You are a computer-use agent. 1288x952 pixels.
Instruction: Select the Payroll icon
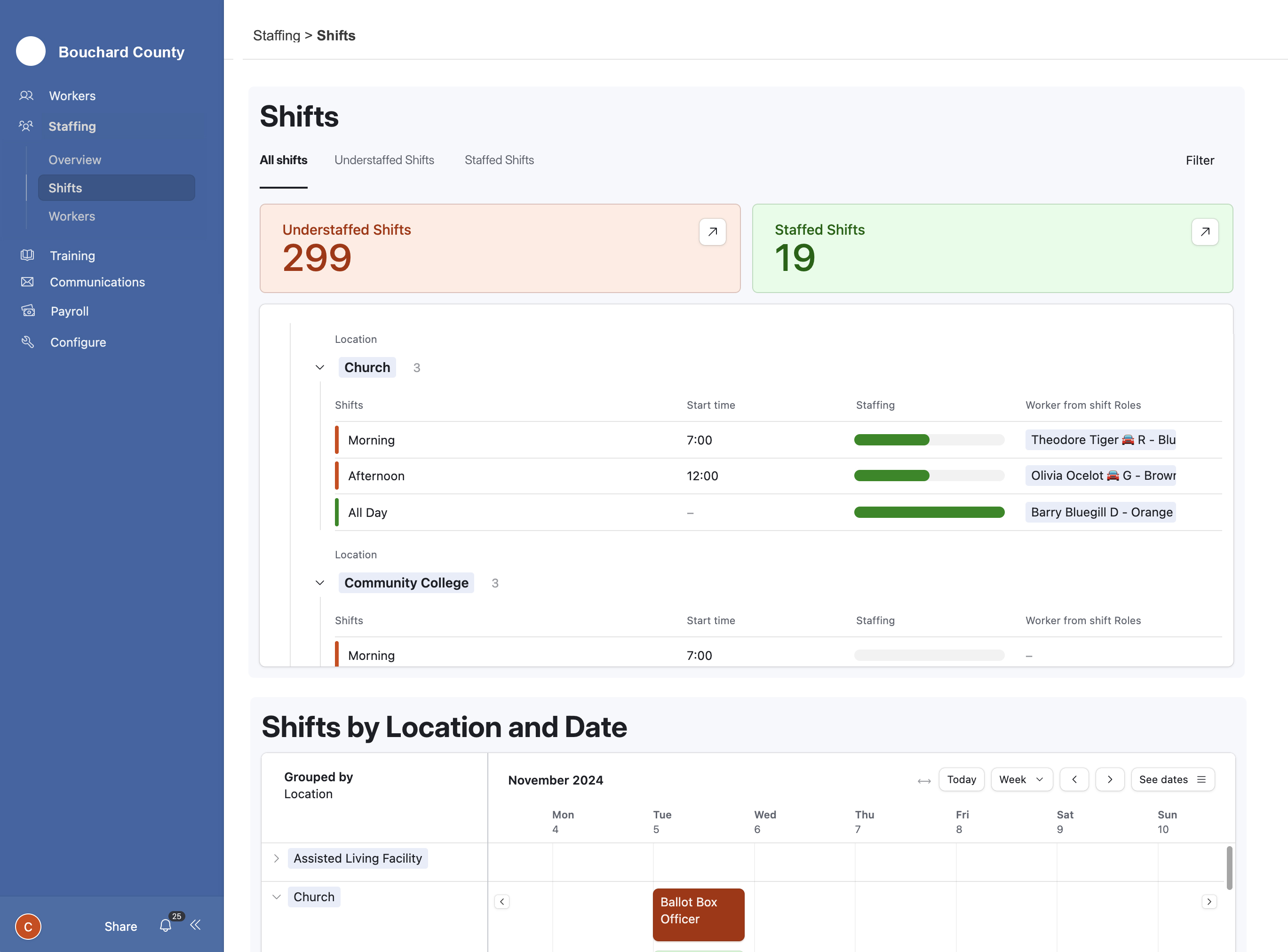tap(27, 310)
